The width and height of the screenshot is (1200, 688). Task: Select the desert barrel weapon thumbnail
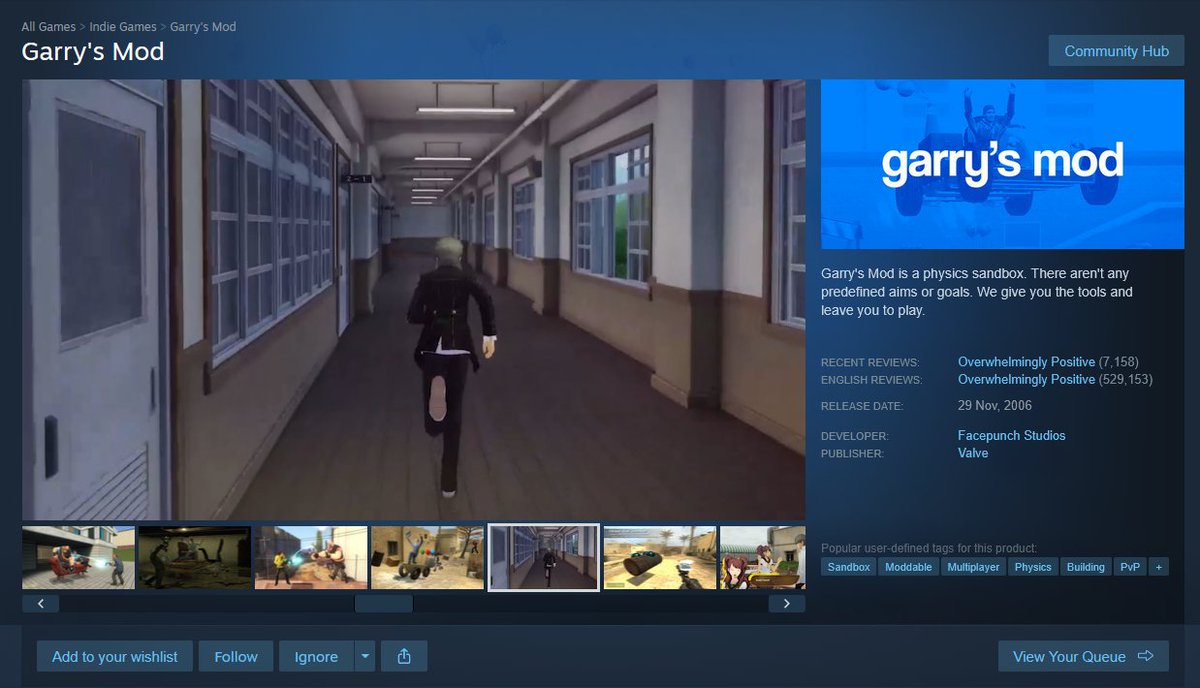tap(660, 557)
